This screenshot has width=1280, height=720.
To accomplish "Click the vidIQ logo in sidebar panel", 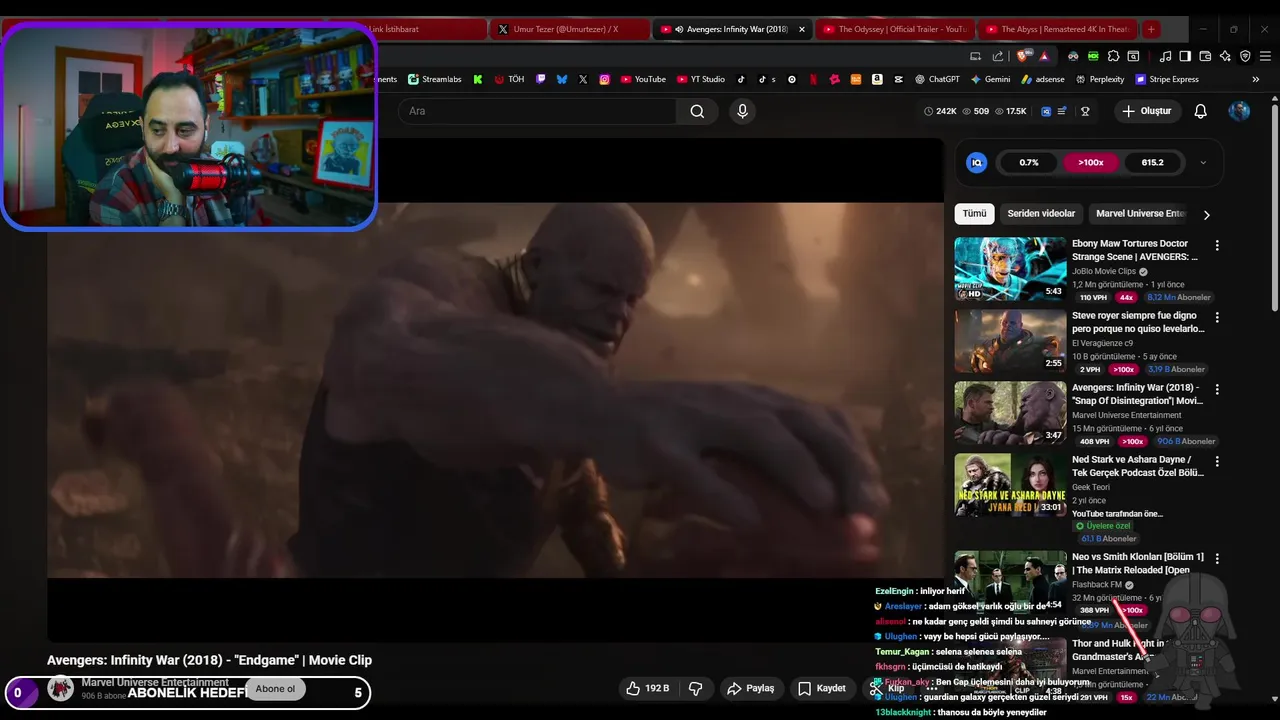I will (x=977, y=162).
